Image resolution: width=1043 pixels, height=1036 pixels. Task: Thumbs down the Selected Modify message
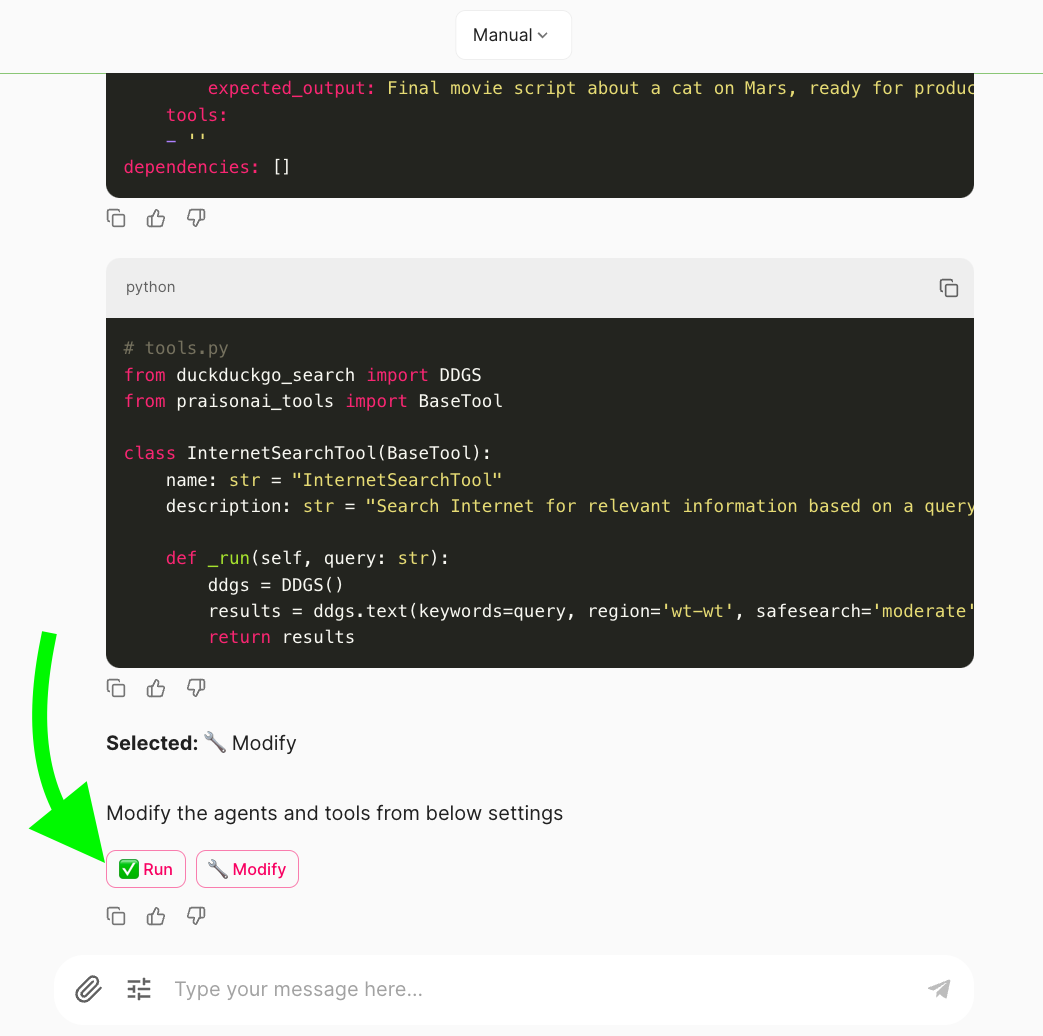(196, 916)
